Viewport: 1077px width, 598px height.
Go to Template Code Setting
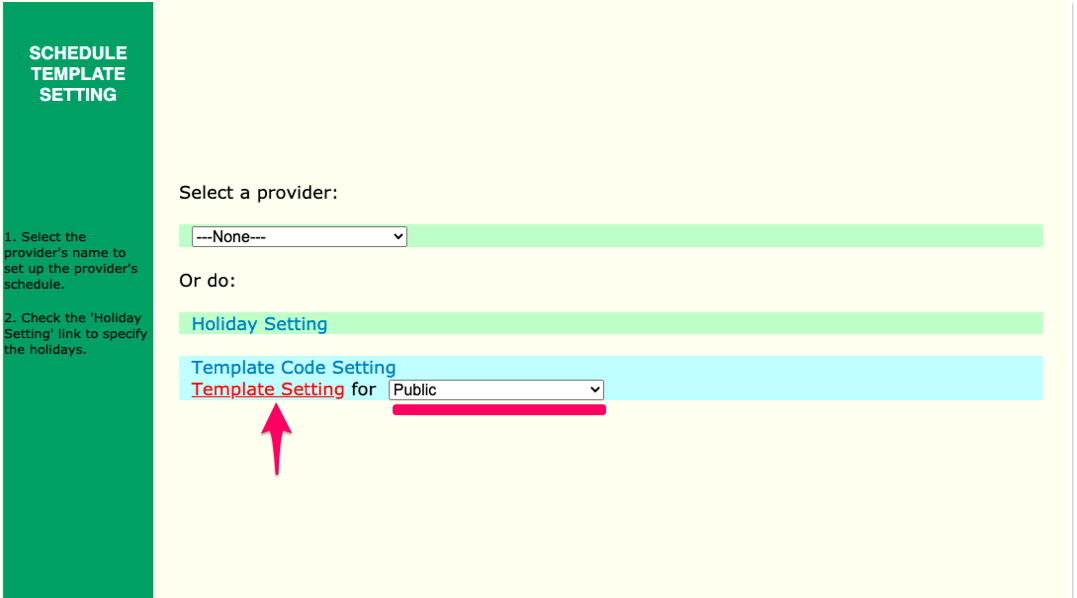click(x=293, y=368)
